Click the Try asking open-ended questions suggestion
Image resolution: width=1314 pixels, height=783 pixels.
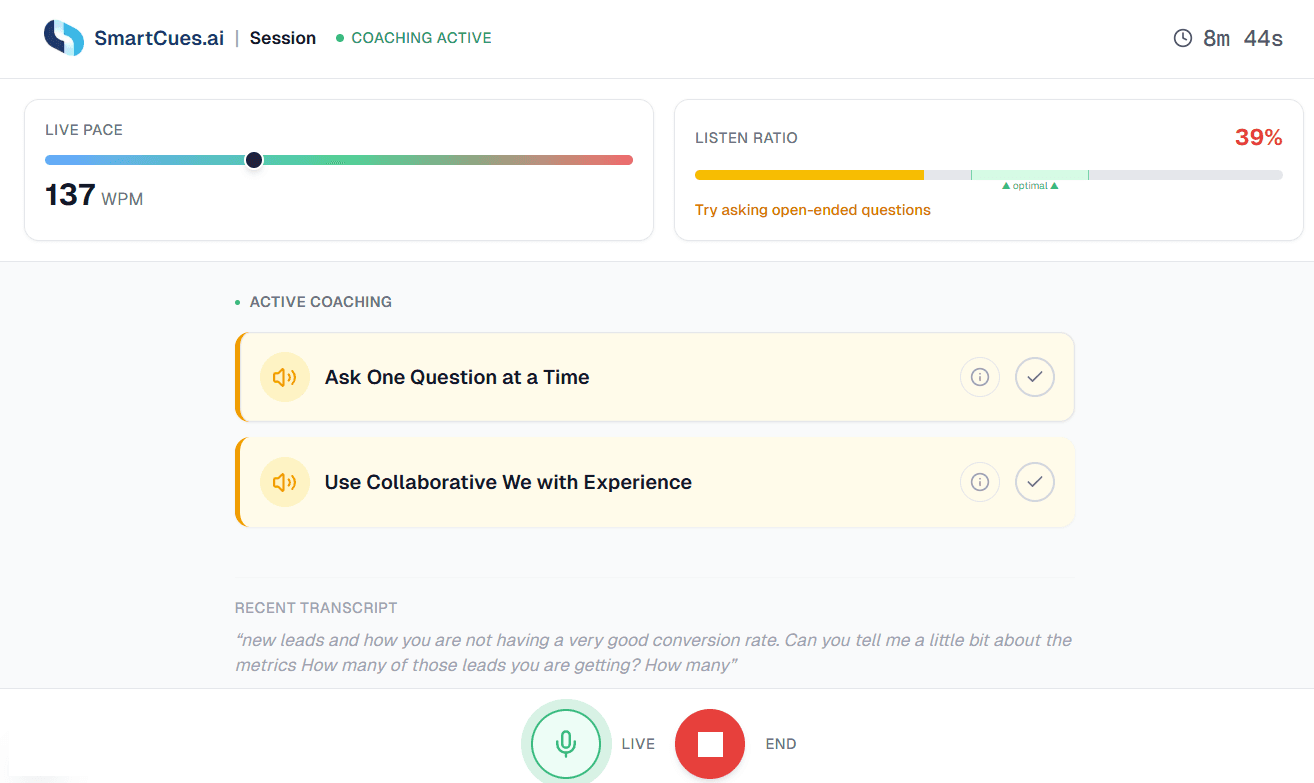(812, 209)
